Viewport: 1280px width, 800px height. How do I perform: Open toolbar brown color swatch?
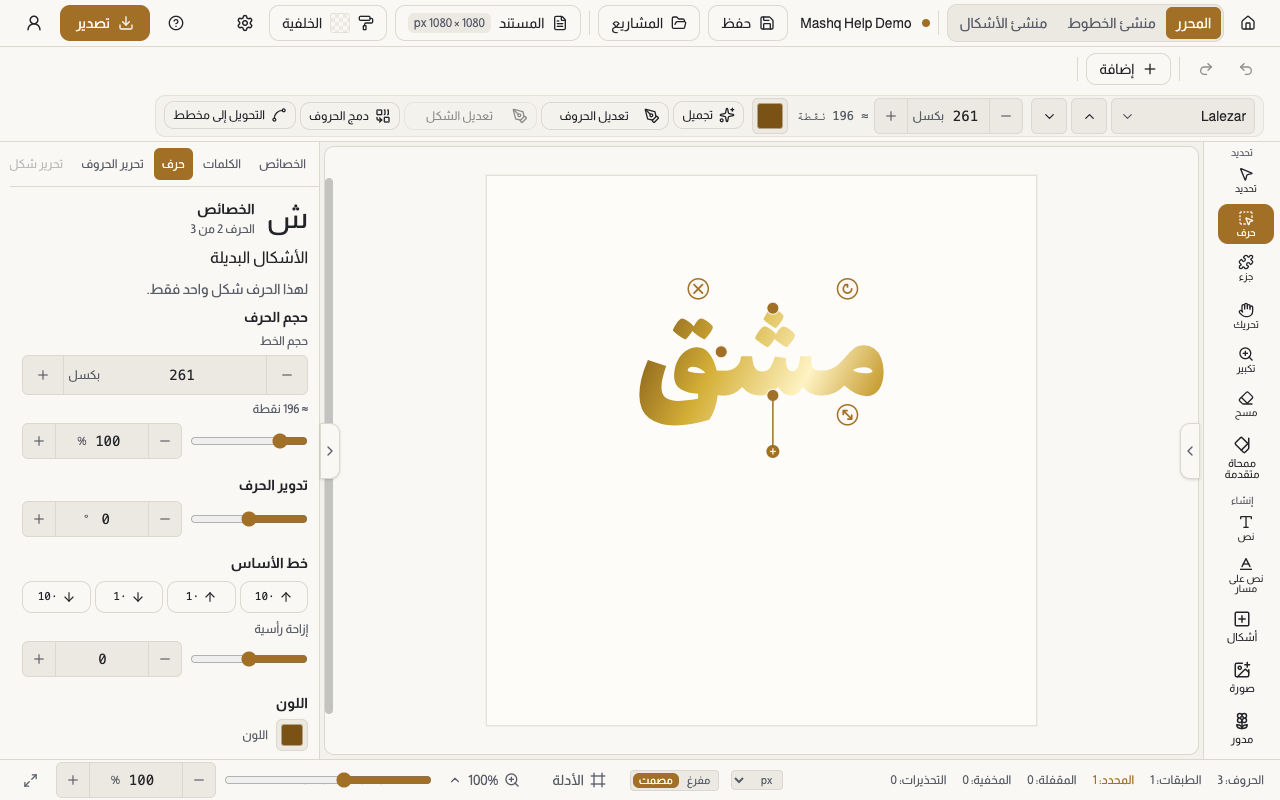770,116
